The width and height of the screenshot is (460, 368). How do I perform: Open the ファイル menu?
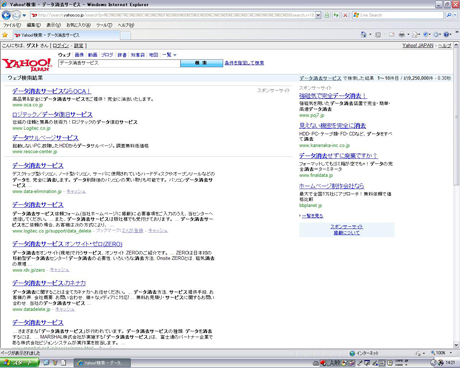click(12, 25)
